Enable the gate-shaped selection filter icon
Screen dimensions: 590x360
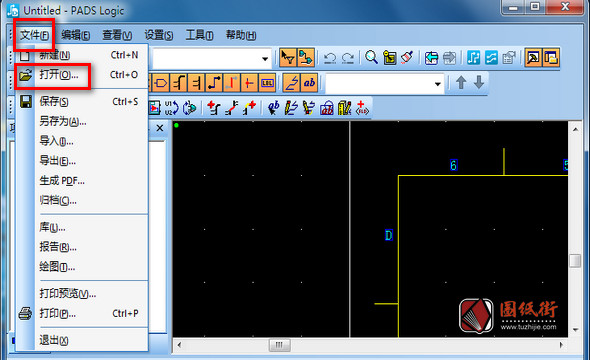click(161, 83)
